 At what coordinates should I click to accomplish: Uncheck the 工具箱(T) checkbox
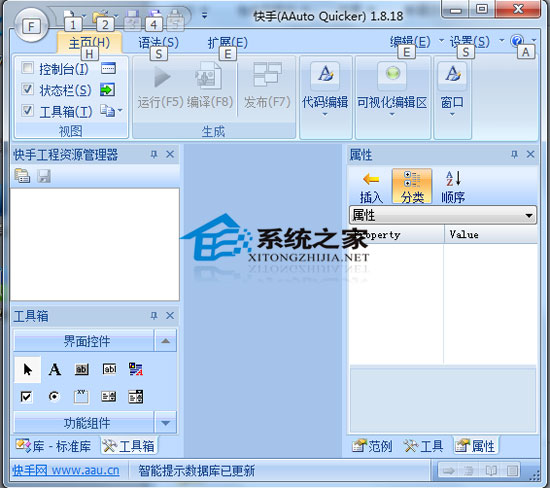coord(27,111)
